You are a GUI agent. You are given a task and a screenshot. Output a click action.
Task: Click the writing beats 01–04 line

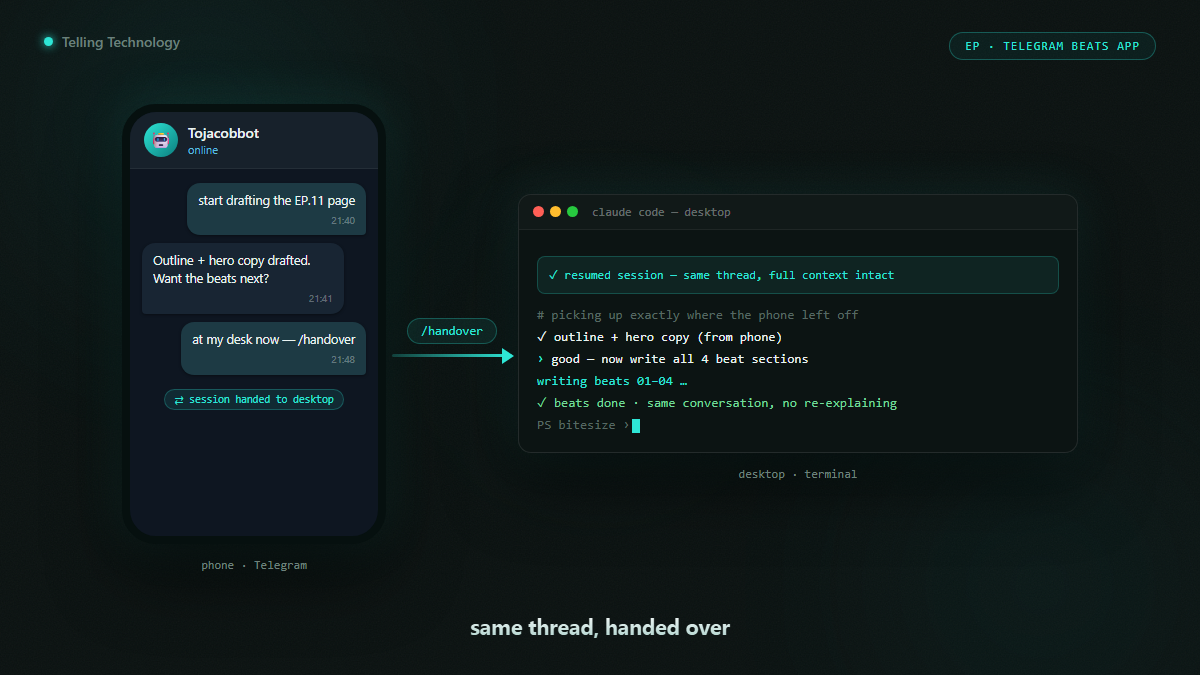click(612, 381)
